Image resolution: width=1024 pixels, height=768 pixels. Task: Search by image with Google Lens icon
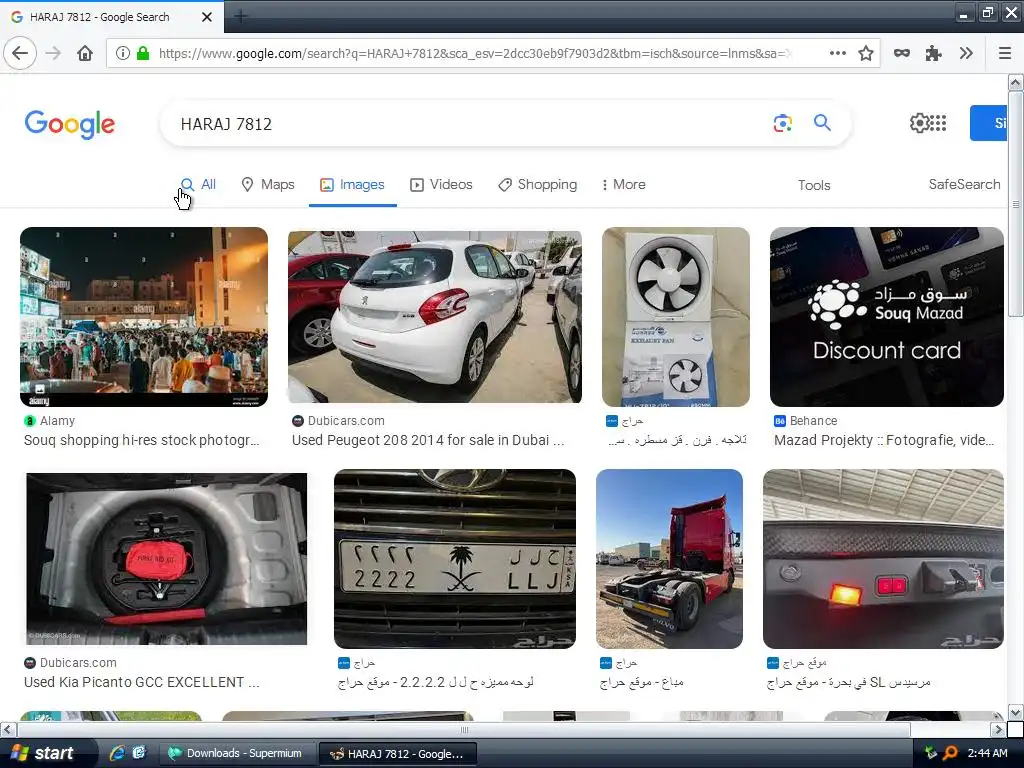point(782,123)
